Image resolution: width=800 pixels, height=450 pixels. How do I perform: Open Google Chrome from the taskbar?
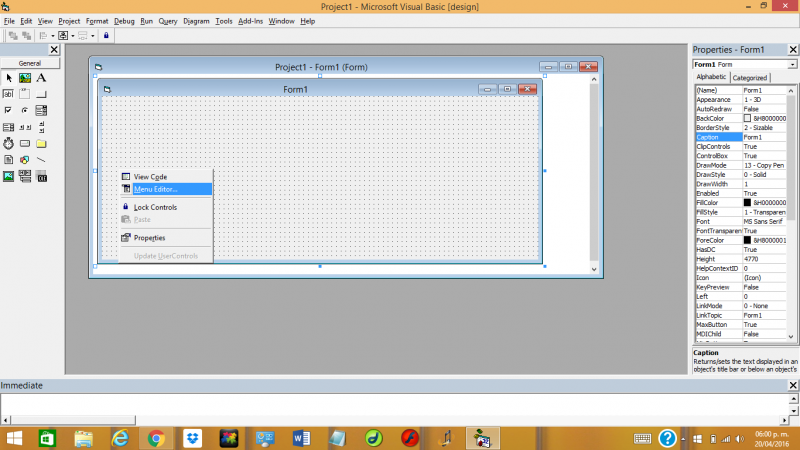coord(156,438)
